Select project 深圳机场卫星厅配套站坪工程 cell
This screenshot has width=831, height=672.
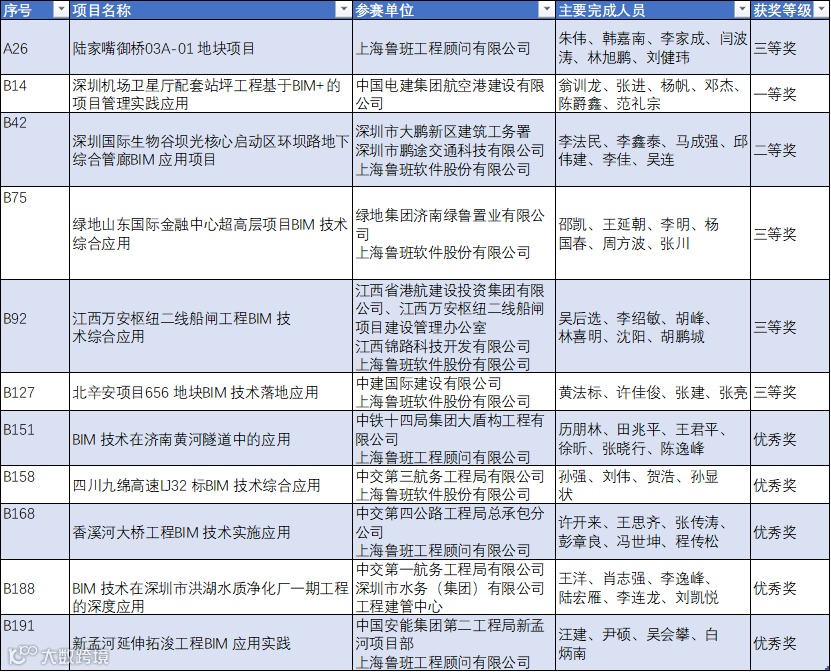tap(211, 93)
